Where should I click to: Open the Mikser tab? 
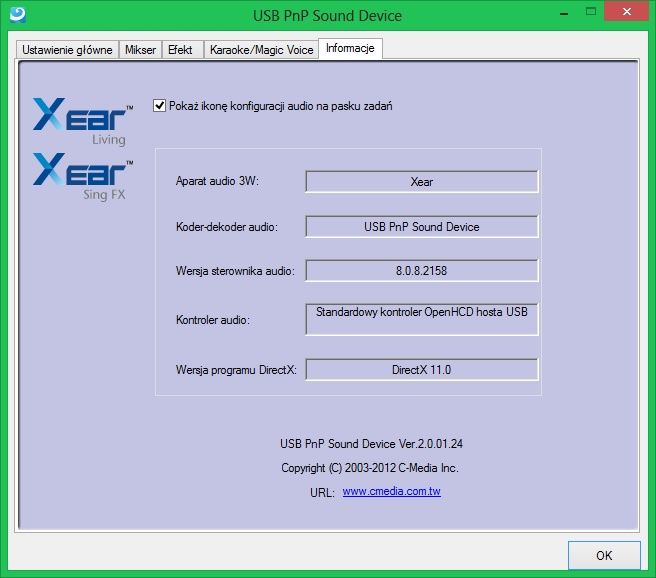(140, 50)
